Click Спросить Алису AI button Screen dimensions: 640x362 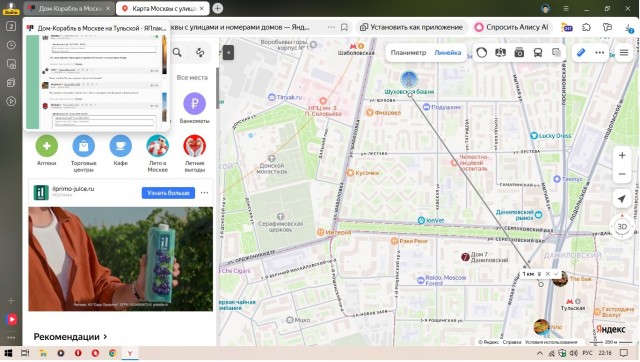click(512, 27)
